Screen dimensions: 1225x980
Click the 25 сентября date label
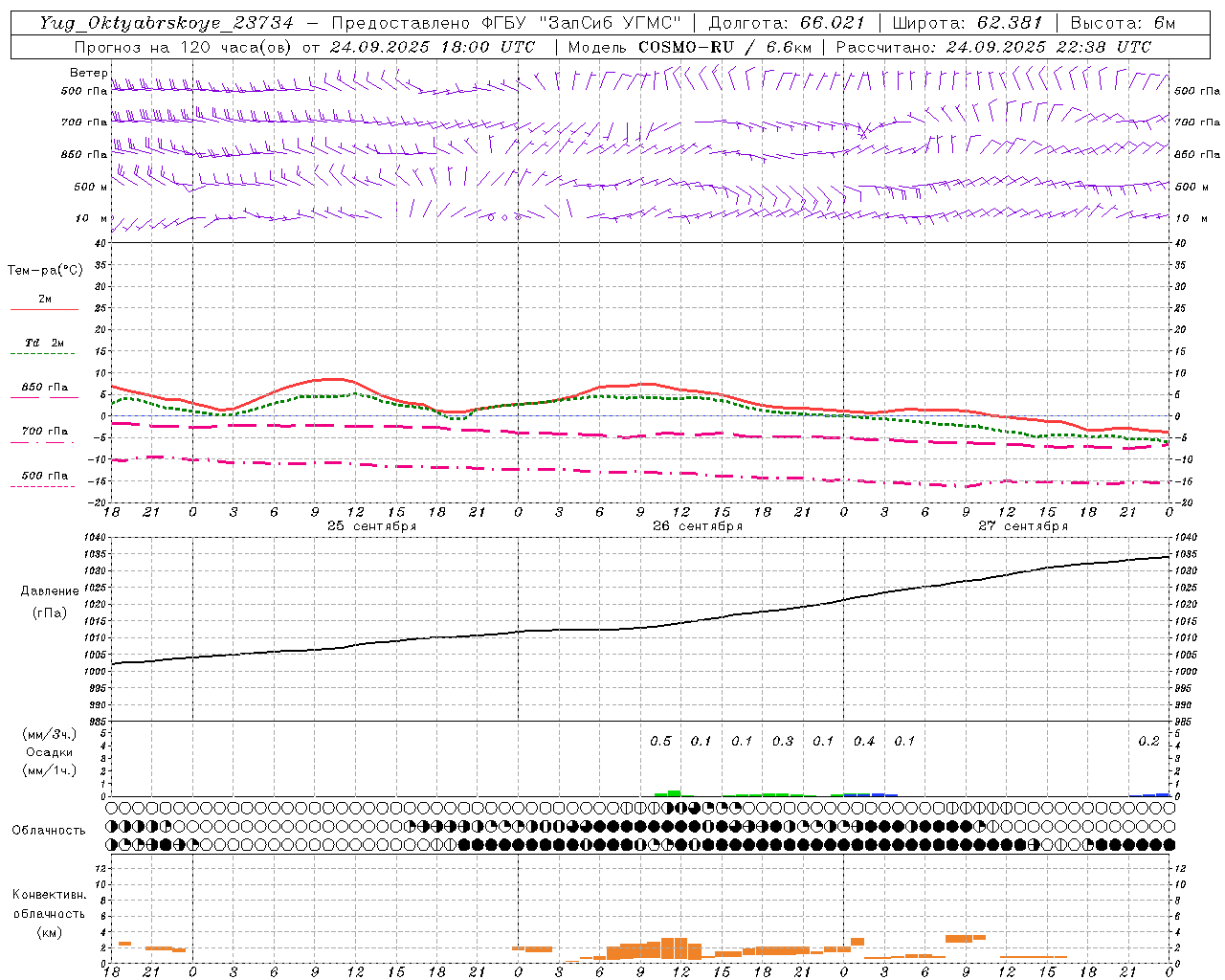point(372,526)
